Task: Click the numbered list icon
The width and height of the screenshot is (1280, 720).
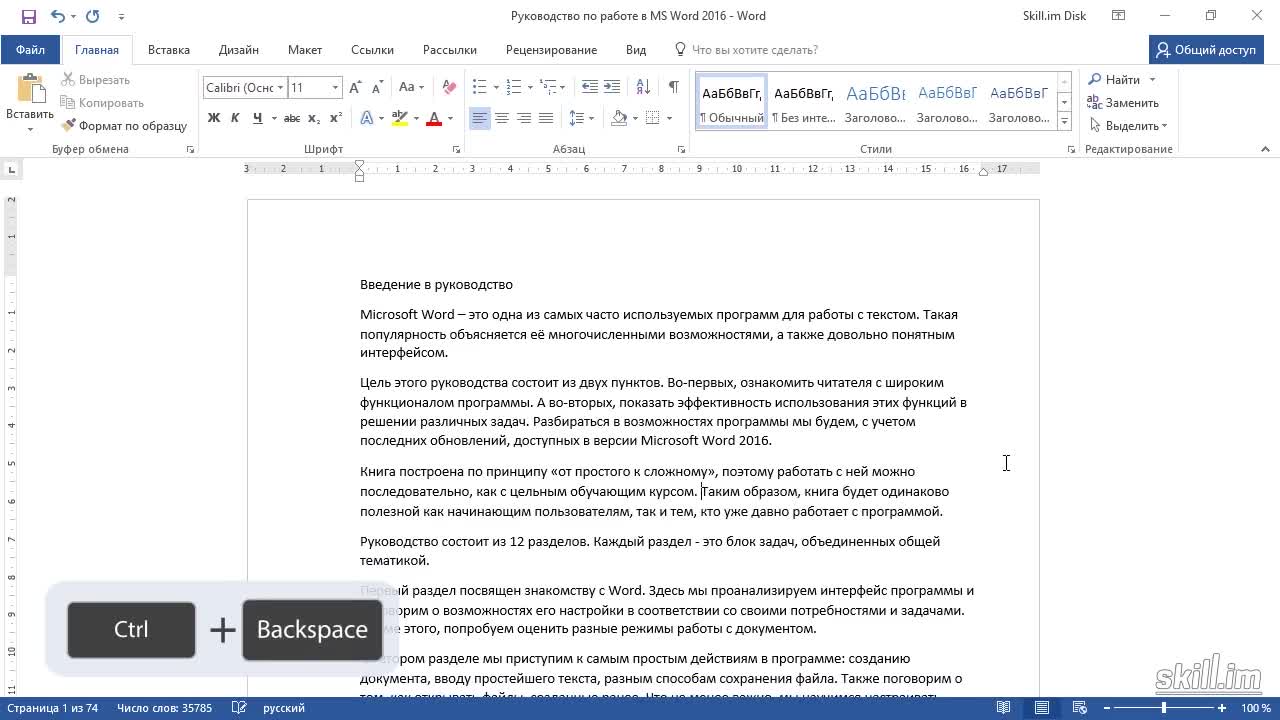Action: tap(513, 87)
